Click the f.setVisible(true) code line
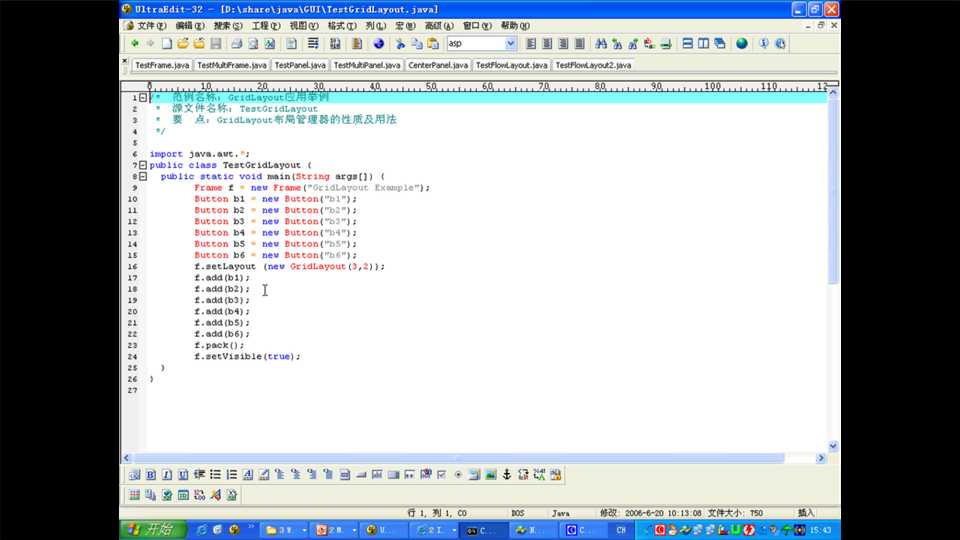The image size is (960, 540). 247,356
